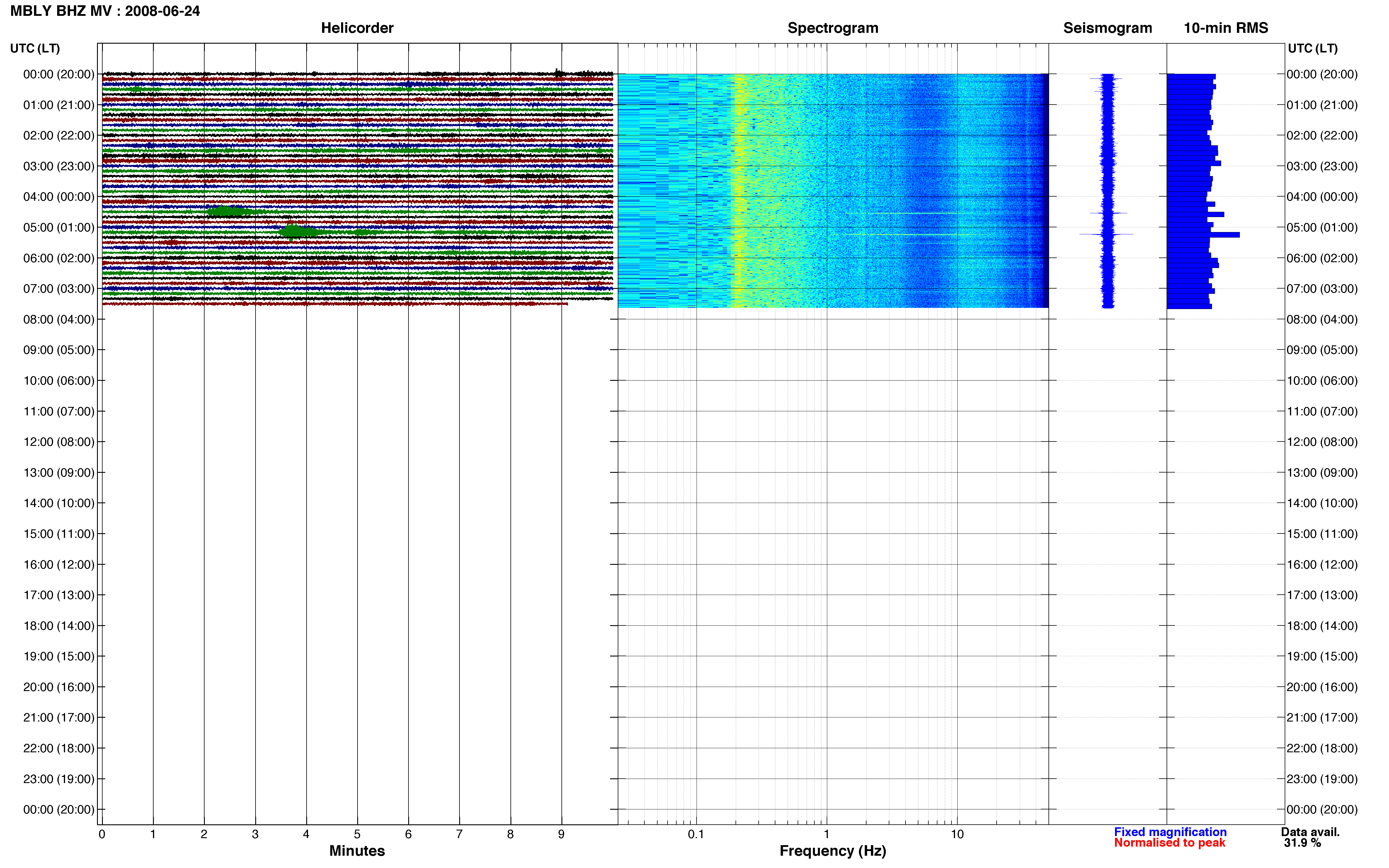The image size is (1389, 868).
Task: Click right axis label "10:00 (06:00)"
Action: click(1322, 381)
